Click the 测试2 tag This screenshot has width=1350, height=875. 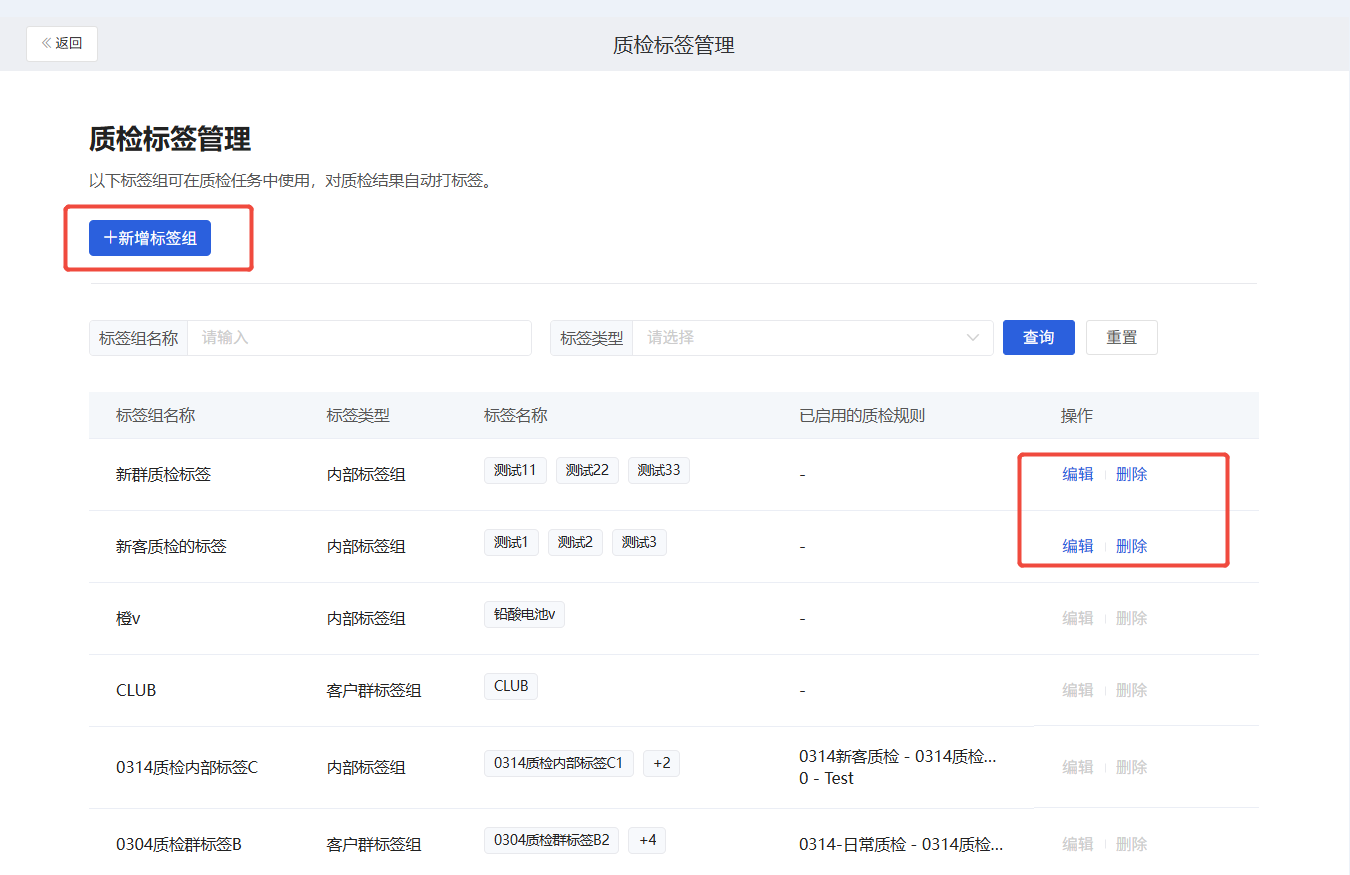575,542
